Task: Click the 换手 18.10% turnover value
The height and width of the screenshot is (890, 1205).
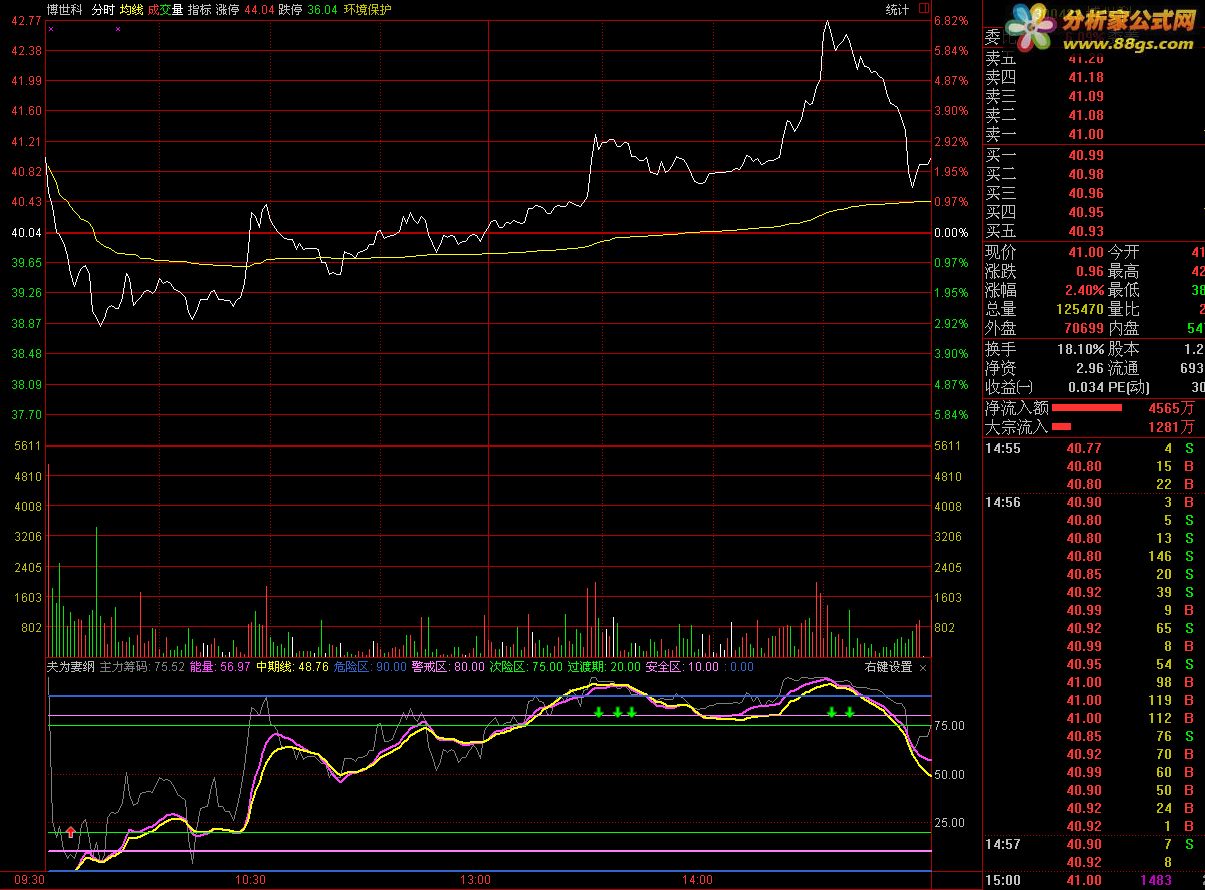Action: 1081,350
